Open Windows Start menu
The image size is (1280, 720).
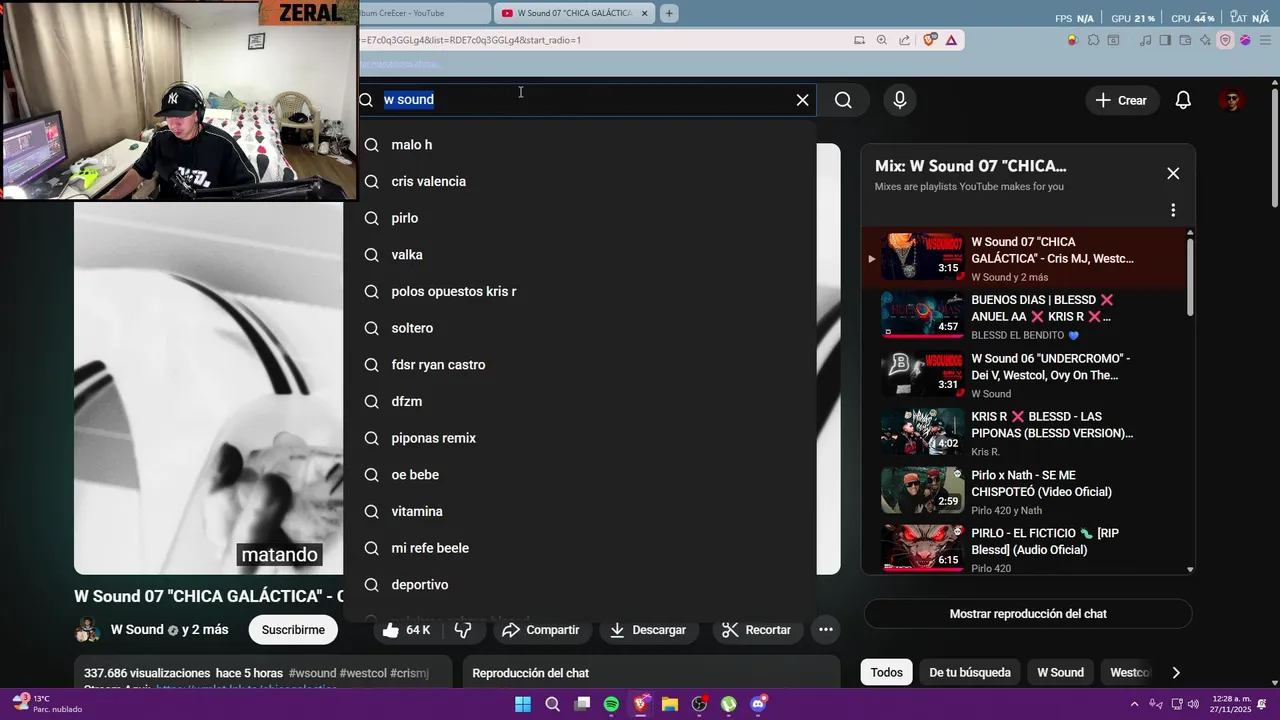click(523, 704)
